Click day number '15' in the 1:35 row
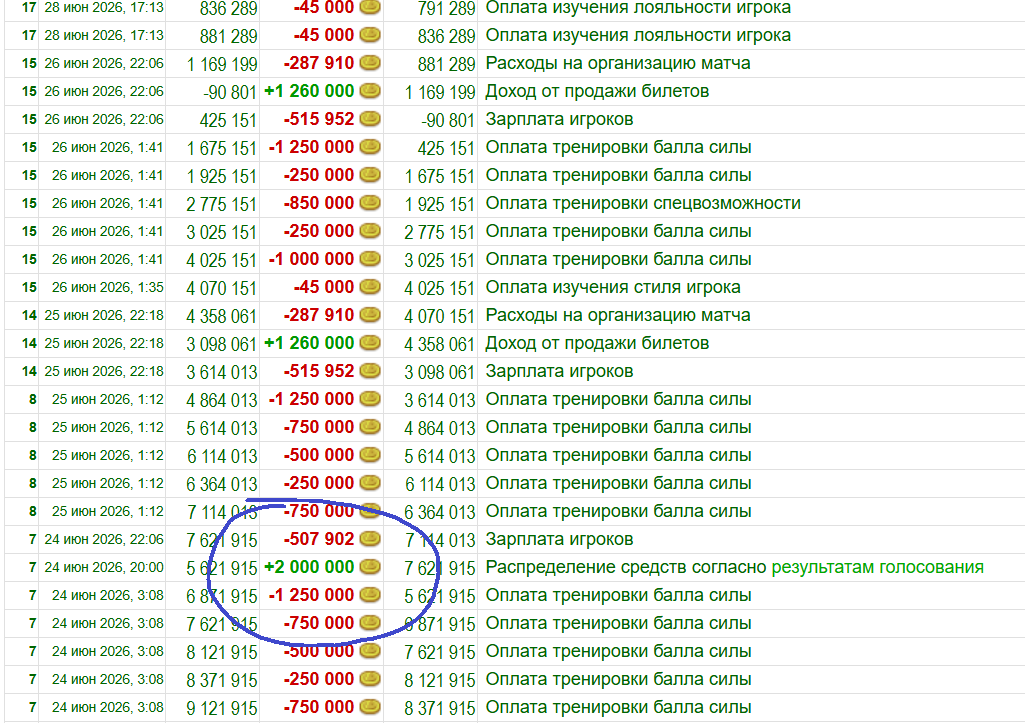The image size is (1025, 723). 29,287
